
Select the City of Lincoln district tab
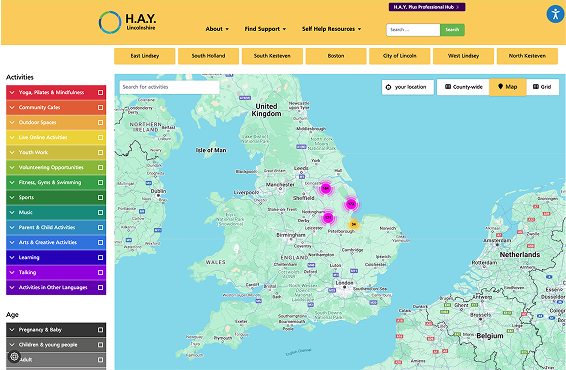click(x=400, y=56)
